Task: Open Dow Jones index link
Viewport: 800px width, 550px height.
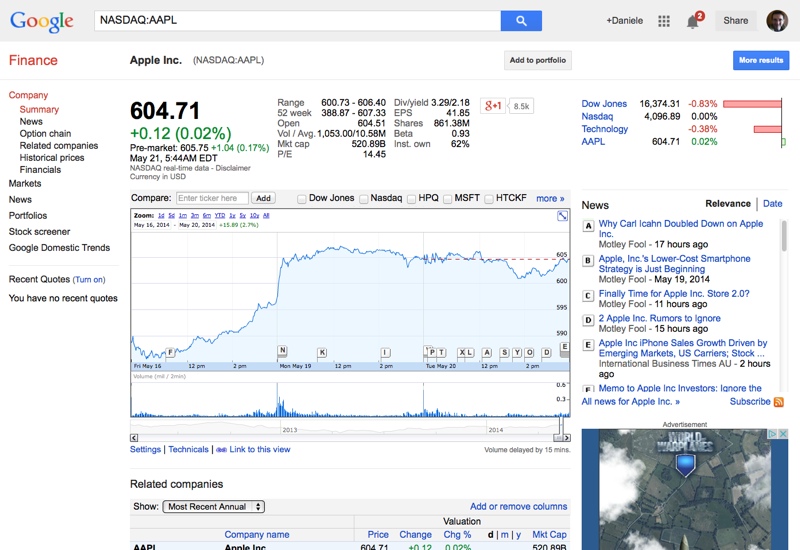Action: point(604,104)
